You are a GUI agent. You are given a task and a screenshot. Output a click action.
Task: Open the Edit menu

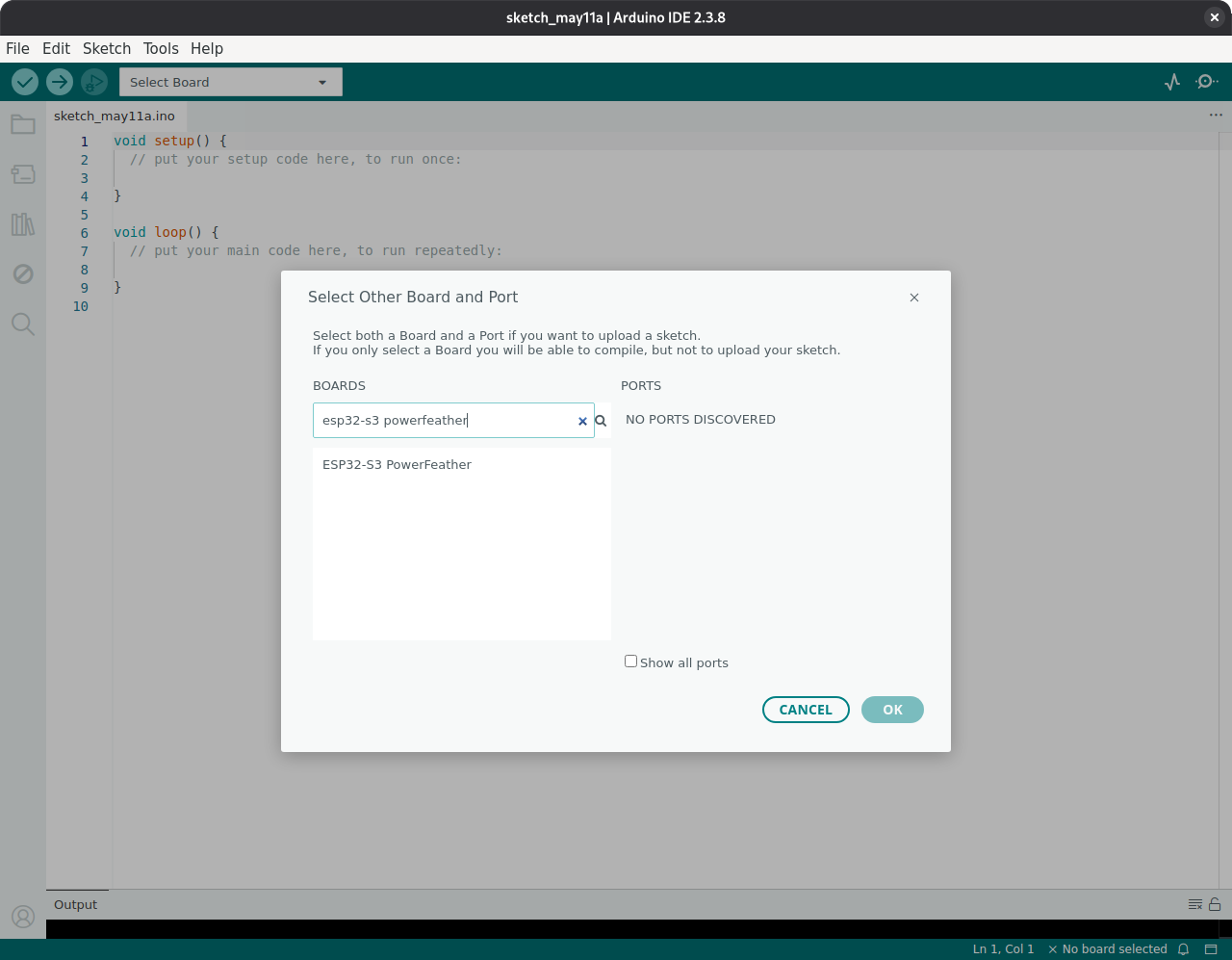click(x=56, y=48)
